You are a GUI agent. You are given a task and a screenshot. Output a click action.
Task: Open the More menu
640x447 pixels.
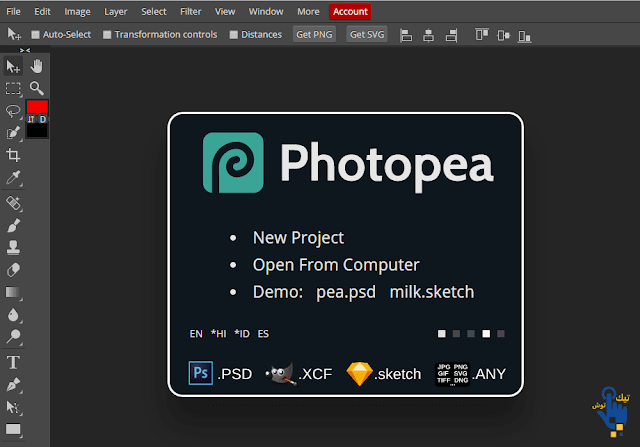308,11
